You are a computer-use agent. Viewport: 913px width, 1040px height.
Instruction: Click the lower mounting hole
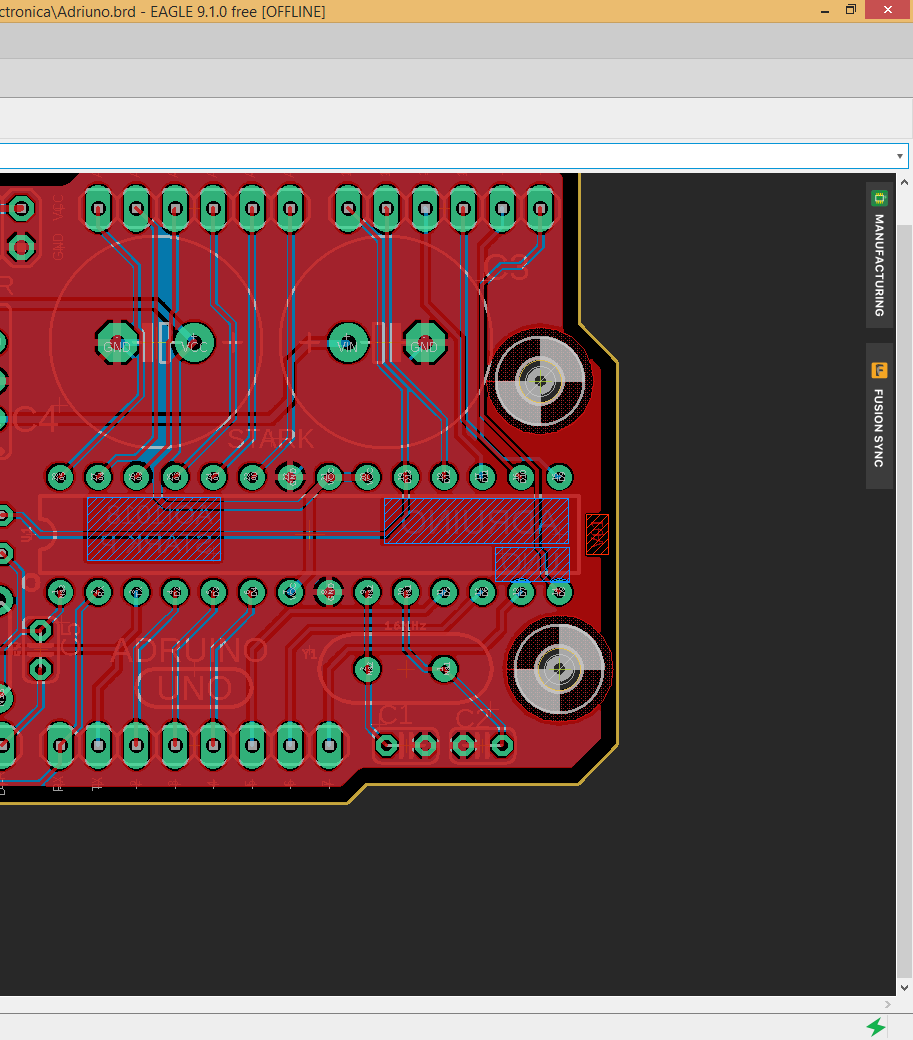click(559, 669)
